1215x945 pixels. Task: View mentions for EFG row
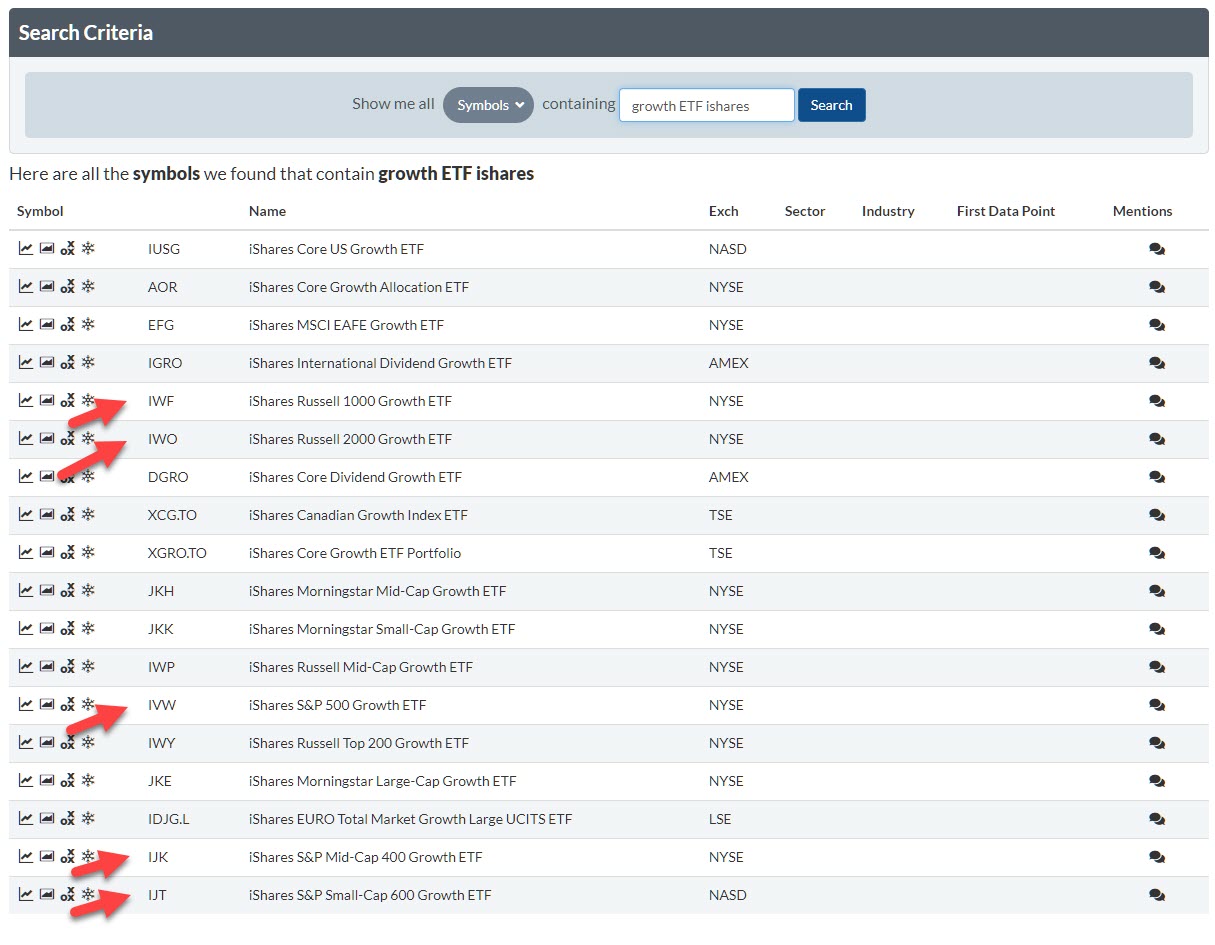[x=1157, y=325]
